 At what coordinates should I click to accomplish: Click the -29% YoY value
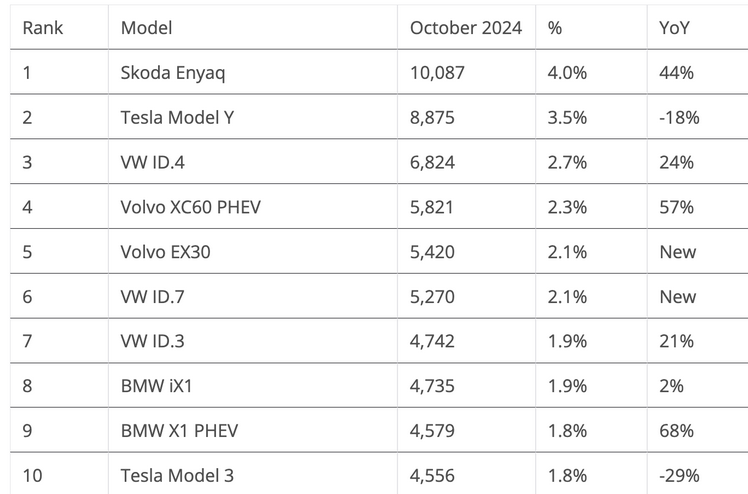coord(678,476)
